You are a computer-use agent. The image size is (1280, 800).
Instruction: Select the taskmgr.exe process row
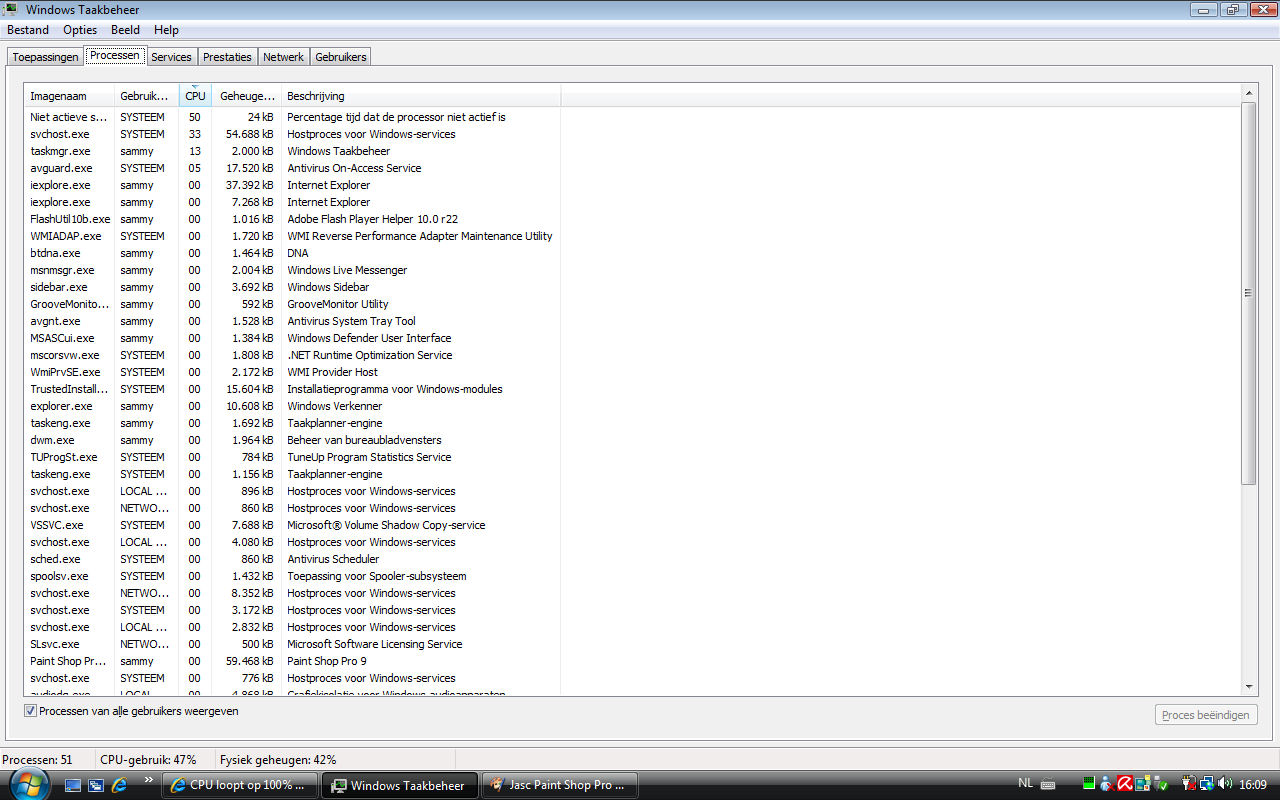click(x=292, y=151)
